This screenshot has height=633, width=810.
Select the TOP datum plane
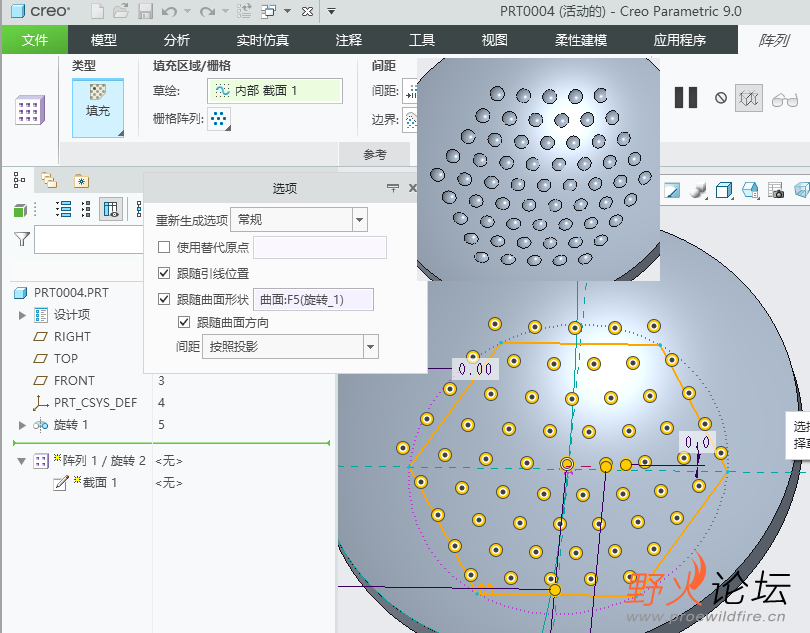click(66, 359)
